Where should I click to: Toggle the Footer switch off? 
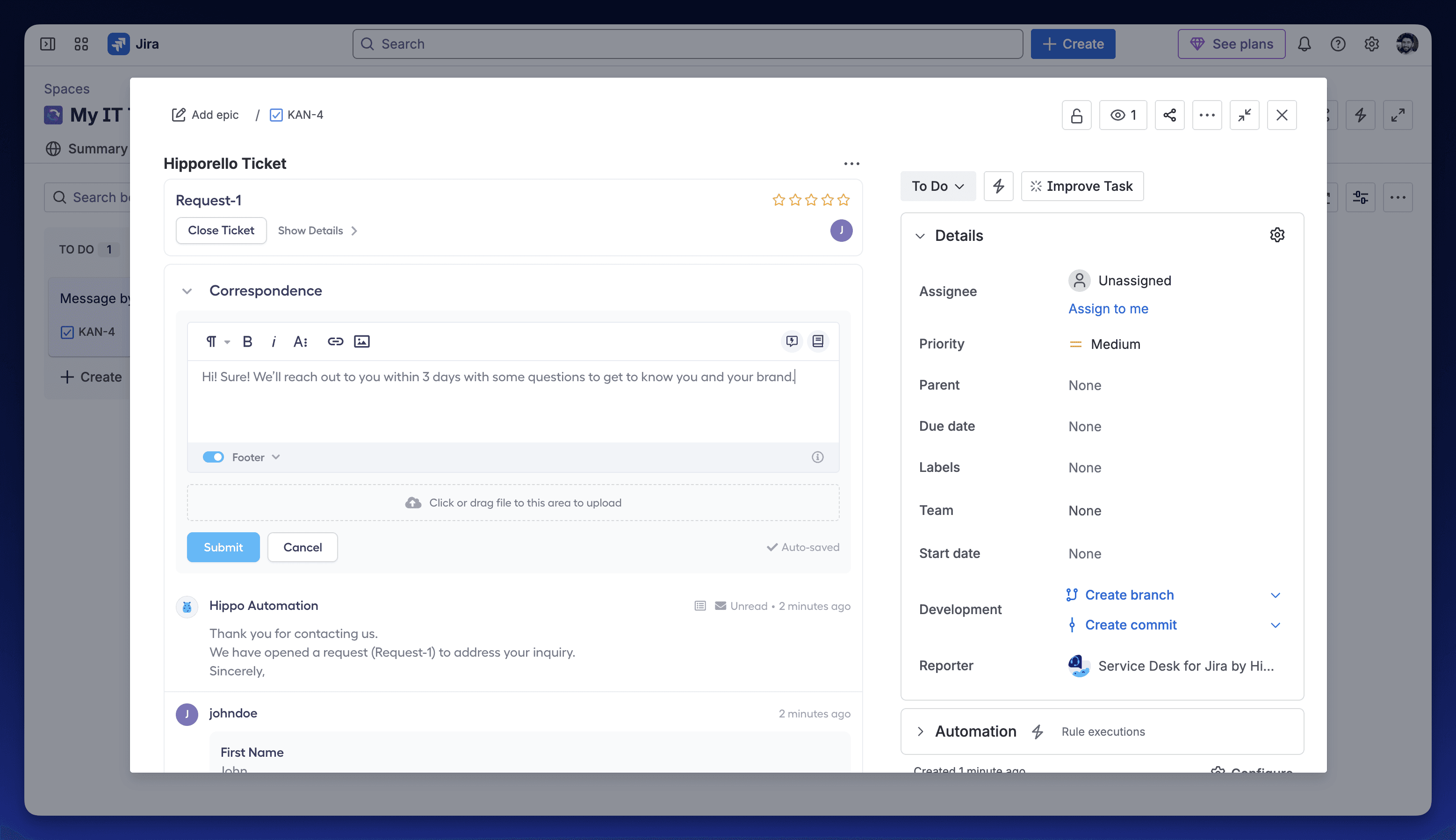[213, 457]
